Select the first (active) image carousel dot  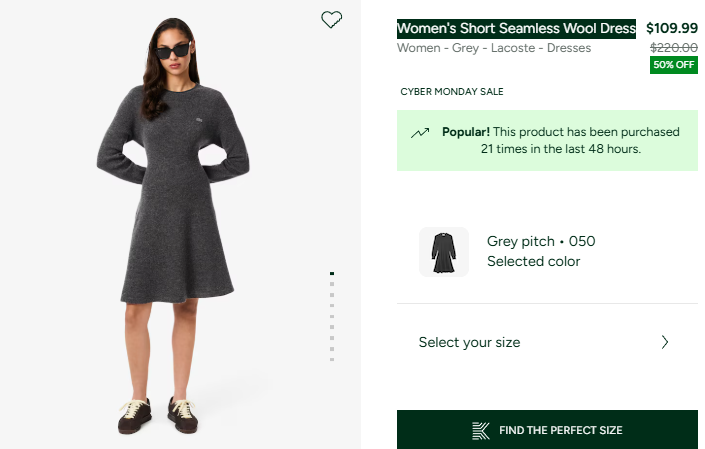332,273
